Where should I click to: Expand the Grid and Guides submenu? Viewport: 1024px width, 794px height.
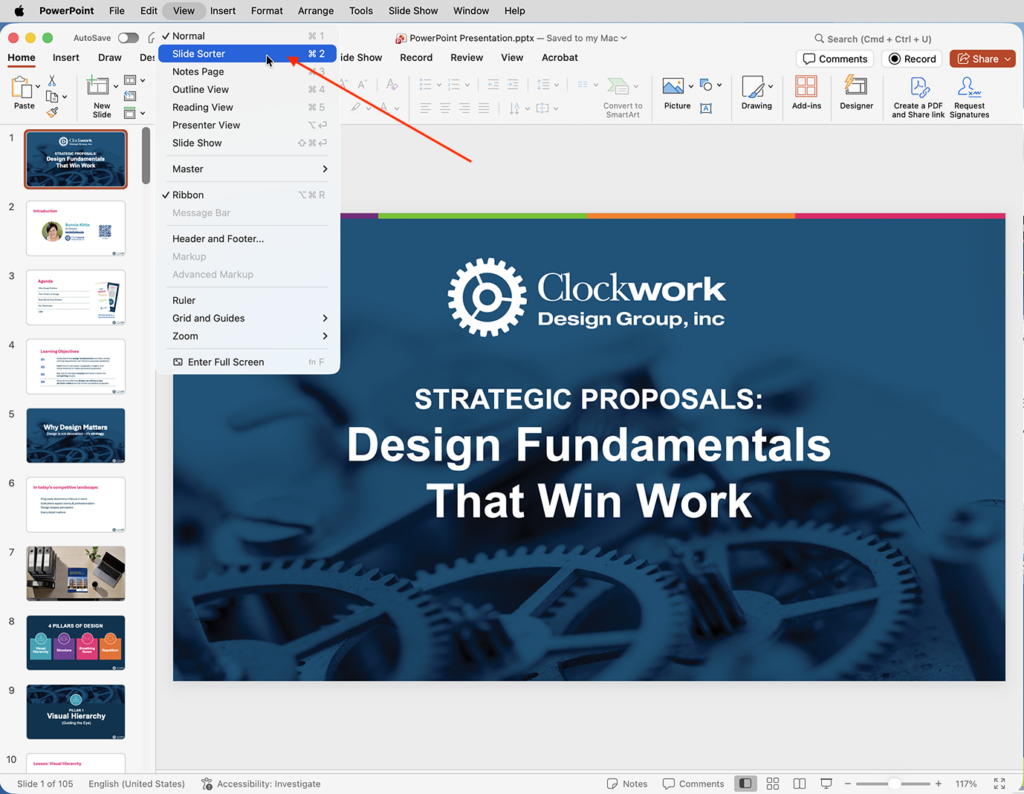click(x=248, y=318)
